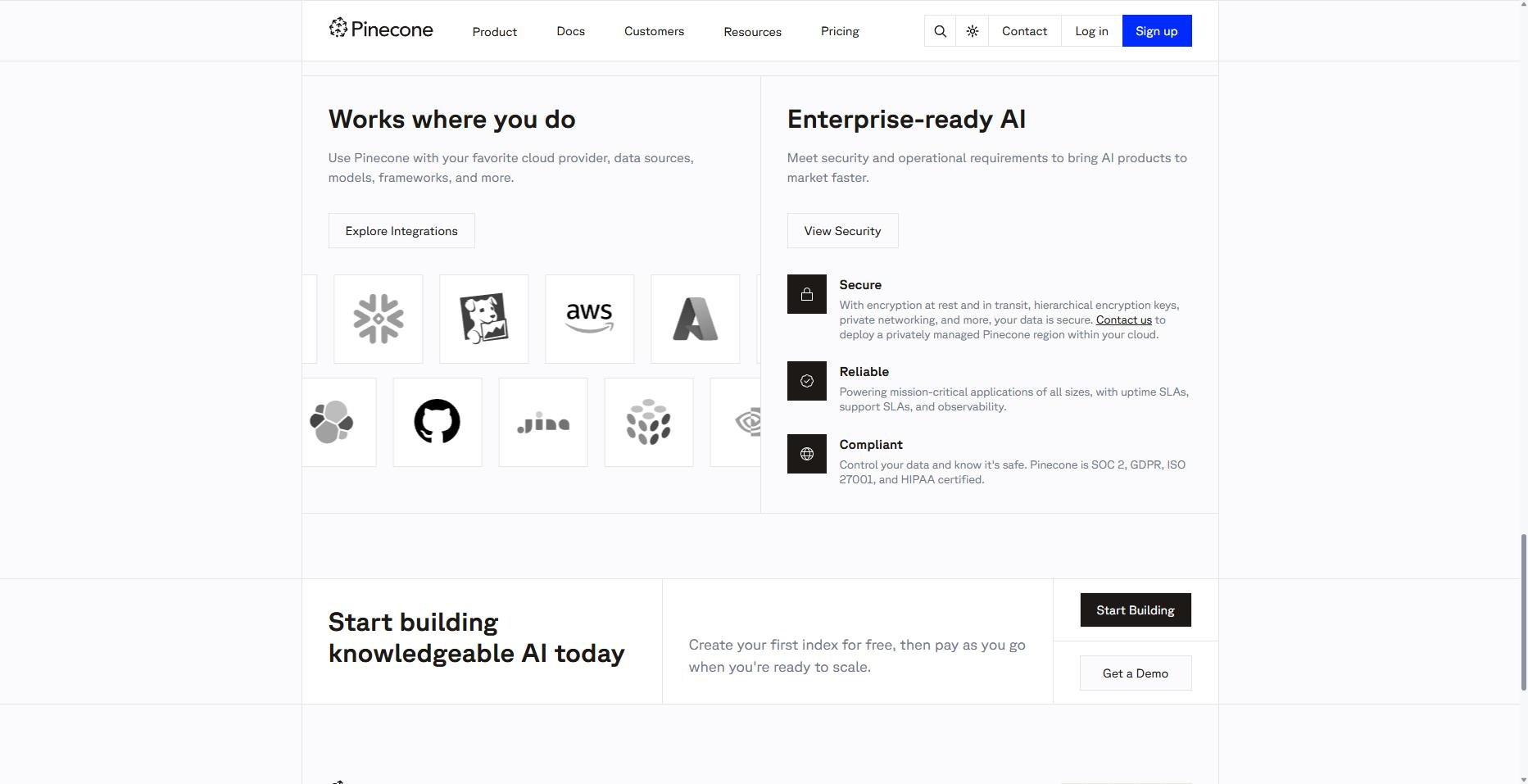The width and height of the screenshot is (1528, 784).
Task: Click the 'Compliant' feature title
Action: tap(871, 445)
